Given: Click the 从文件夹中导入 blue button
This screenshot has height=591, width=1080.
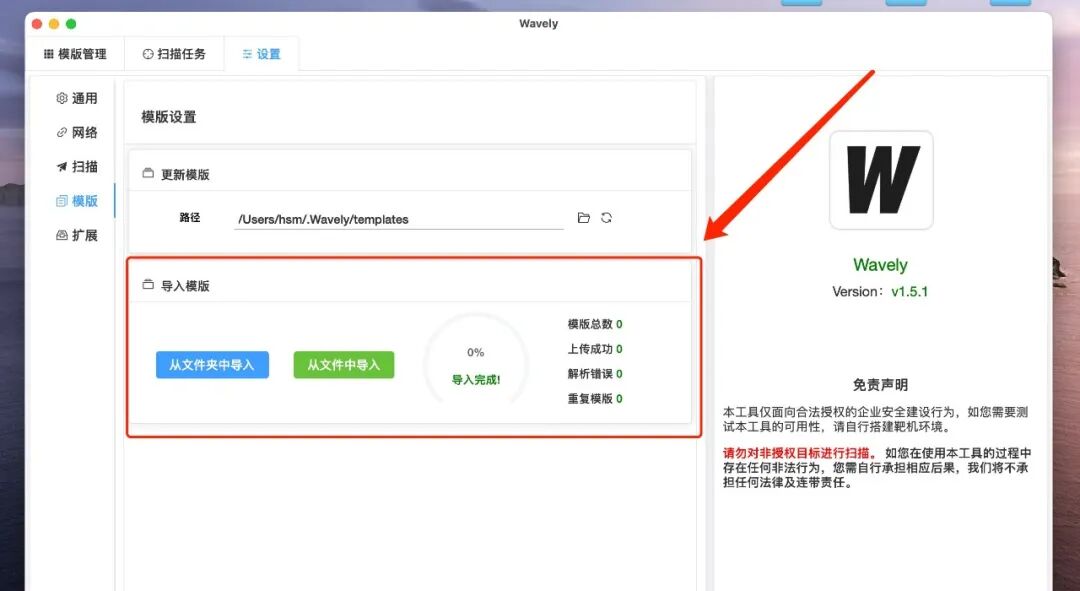Looking at the screenshot, I should tap(212, 365).
